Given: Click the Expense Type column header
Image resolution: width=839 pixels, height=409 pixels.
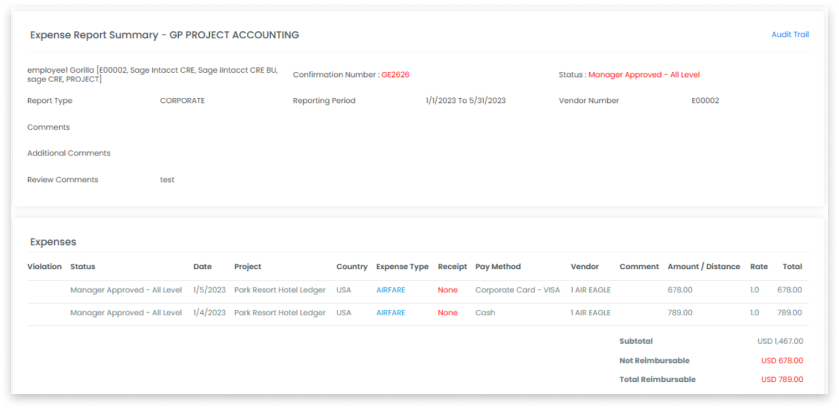Looking at the screenshot, I should click(x=402, y=267).
